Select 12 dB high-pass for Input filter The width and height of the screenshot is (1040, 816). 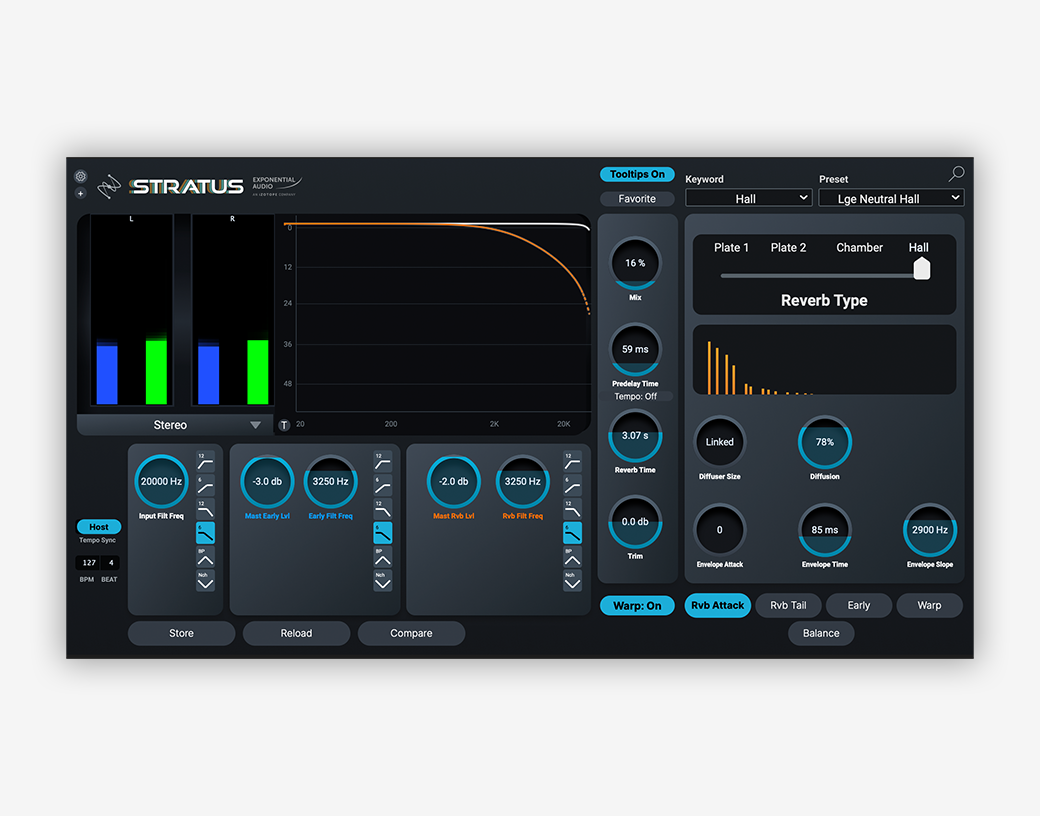click(205, 460)
